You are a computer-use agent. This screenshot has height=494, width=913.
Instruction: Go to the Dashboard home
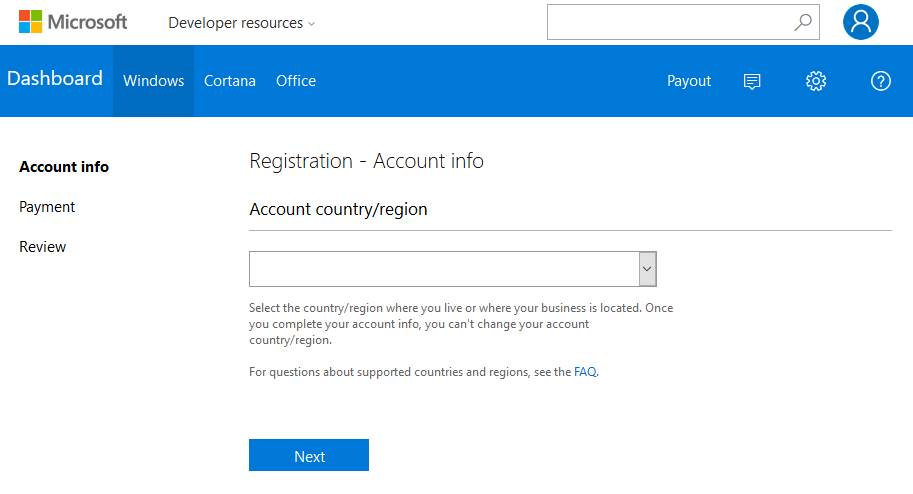pos(55,79)
